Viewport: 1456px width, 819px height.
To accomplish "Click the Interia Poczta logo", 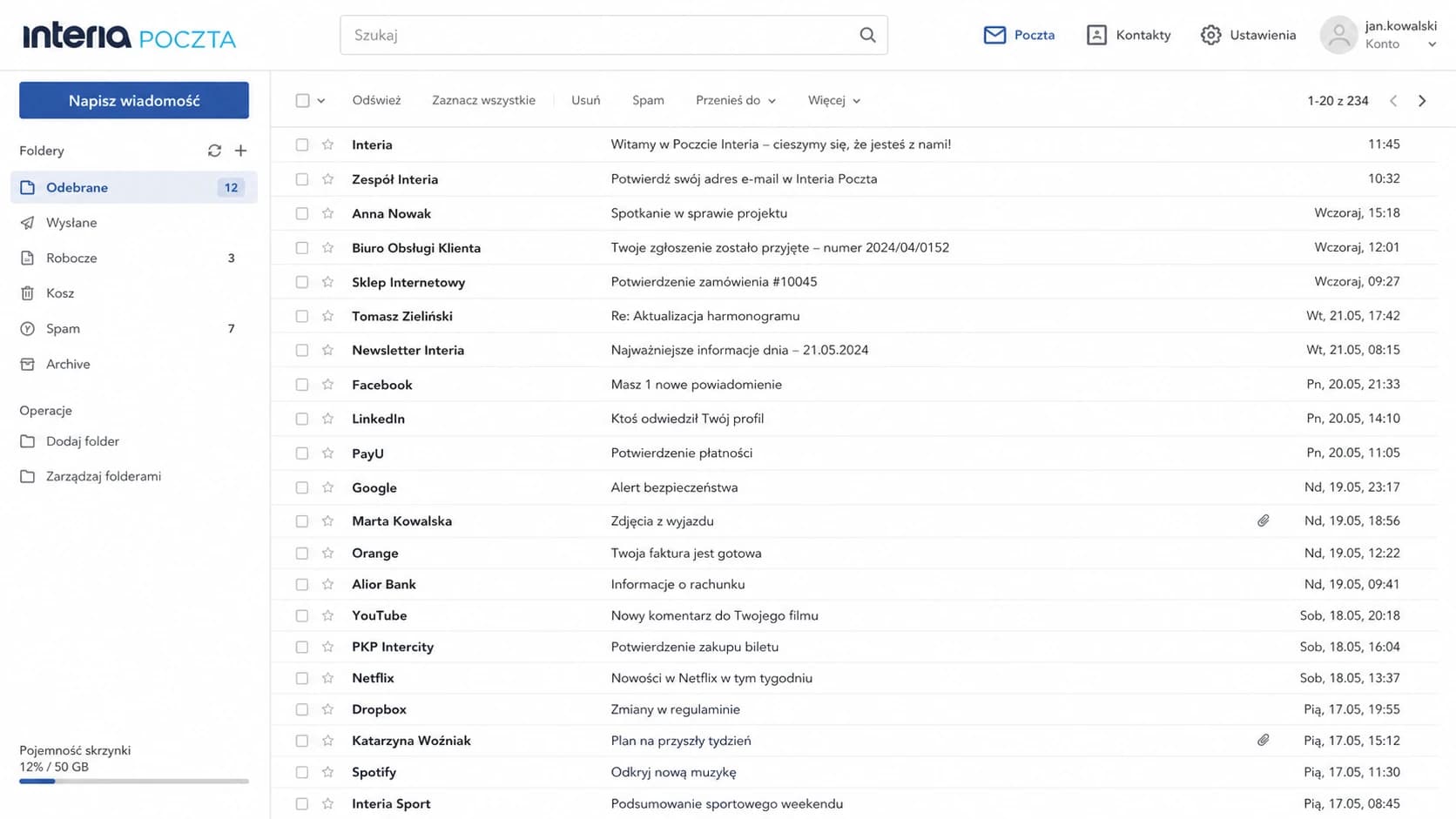I will coord(129,36).
